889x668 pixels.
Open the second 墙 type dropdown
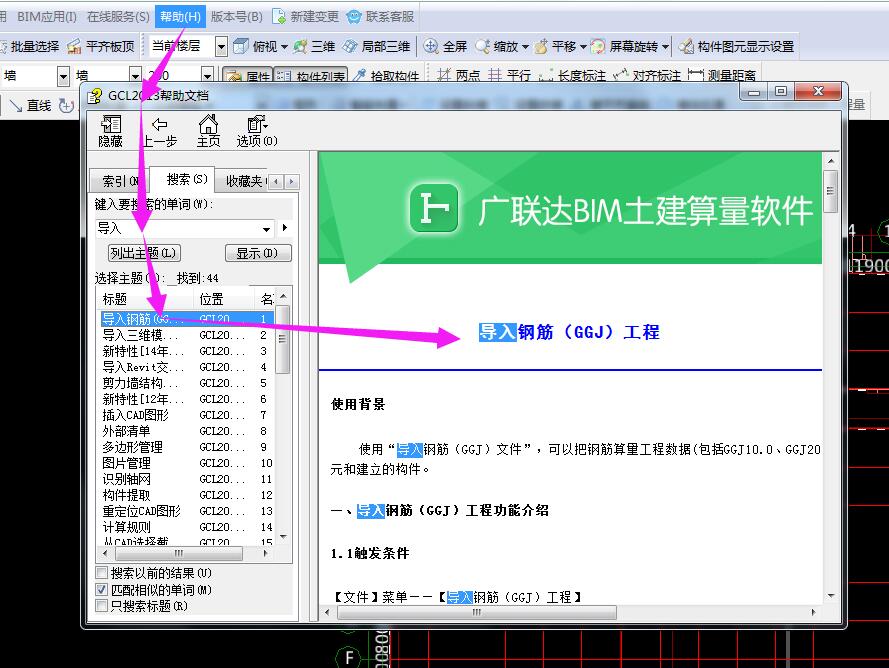[135, 75]
